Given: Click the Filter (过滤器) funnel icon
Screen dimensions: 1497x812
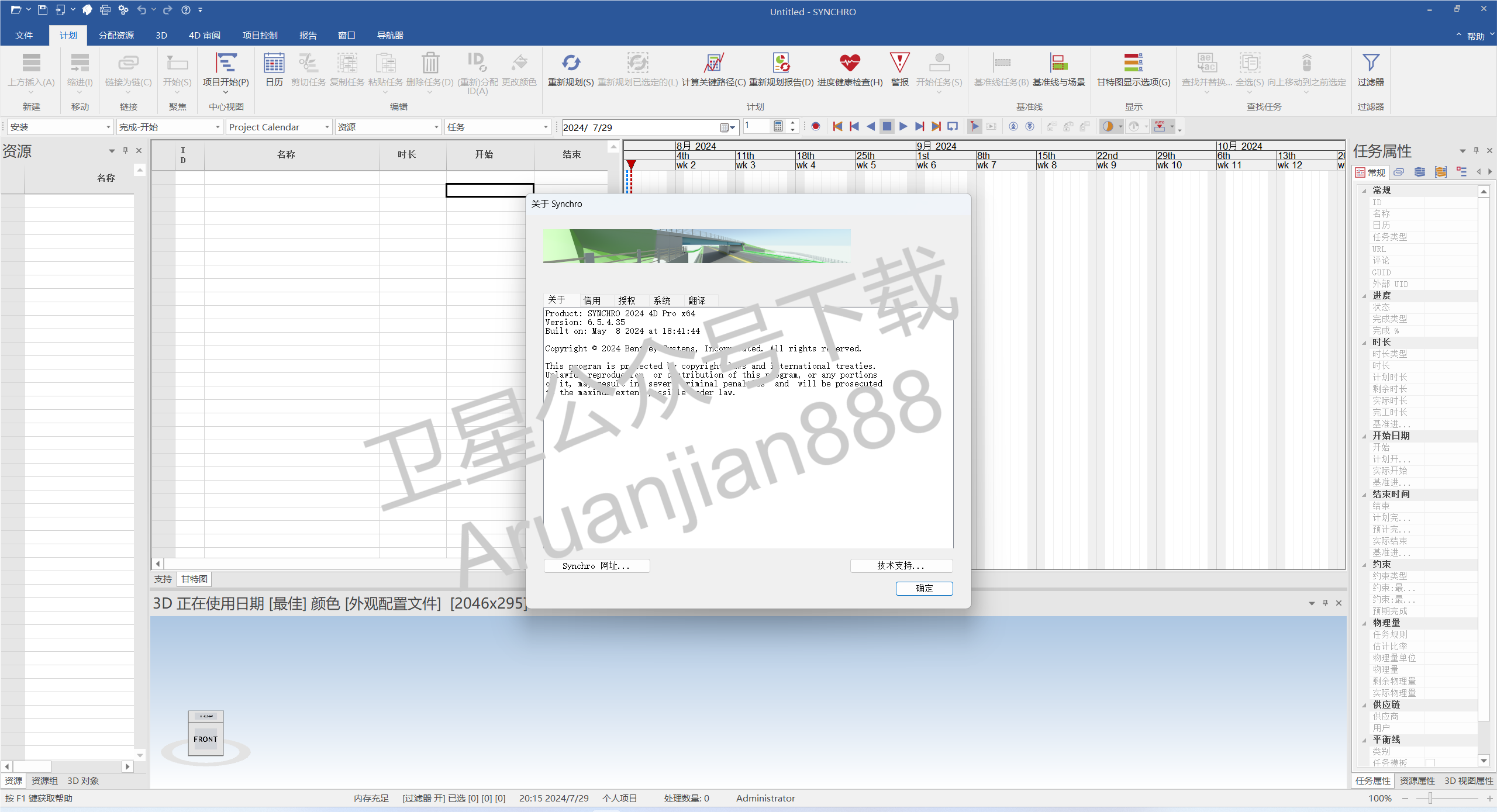Looking at the screenshot, I should [1370, 63].
